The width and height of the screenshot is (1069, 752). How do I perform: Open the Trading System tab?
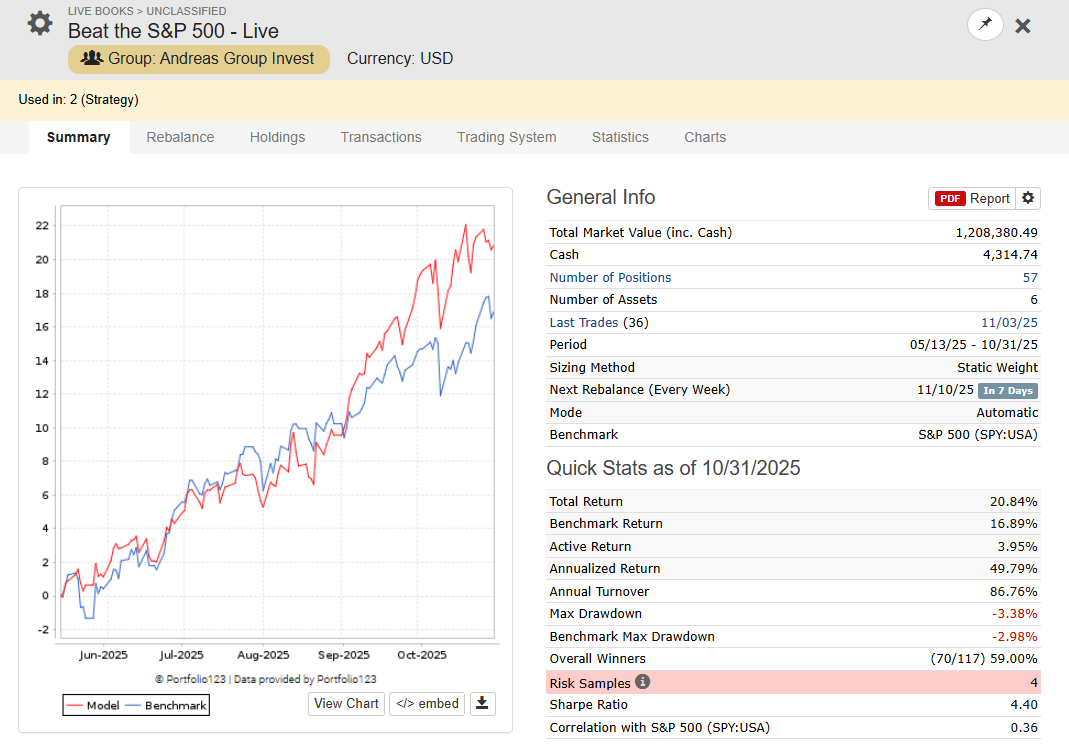pyautogui.click(x=507, y=137)
